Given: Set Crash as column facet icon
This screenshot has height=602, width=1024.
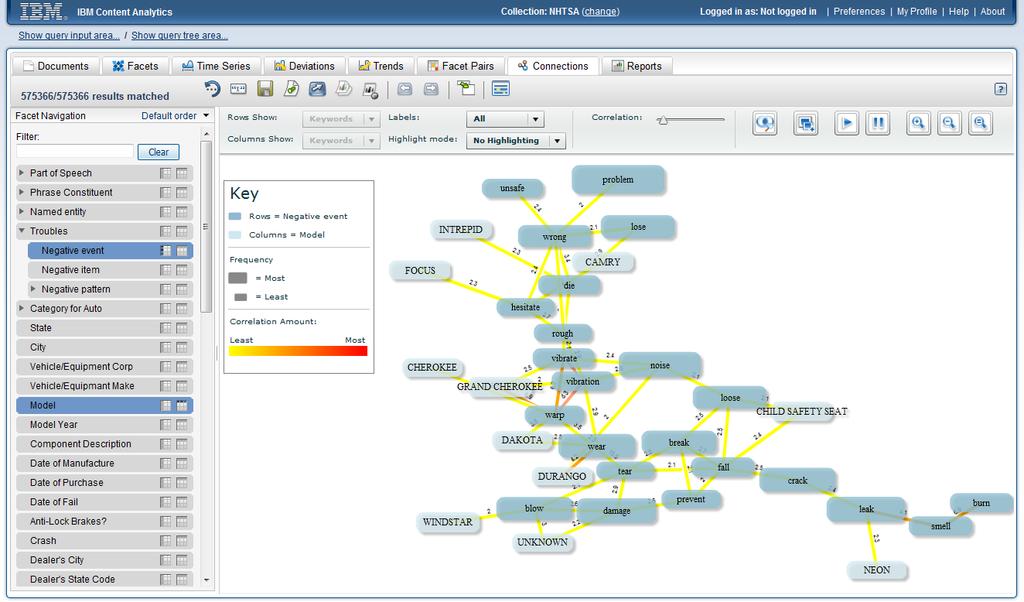Looking at the screenshot, I should [x=182, y=541].
